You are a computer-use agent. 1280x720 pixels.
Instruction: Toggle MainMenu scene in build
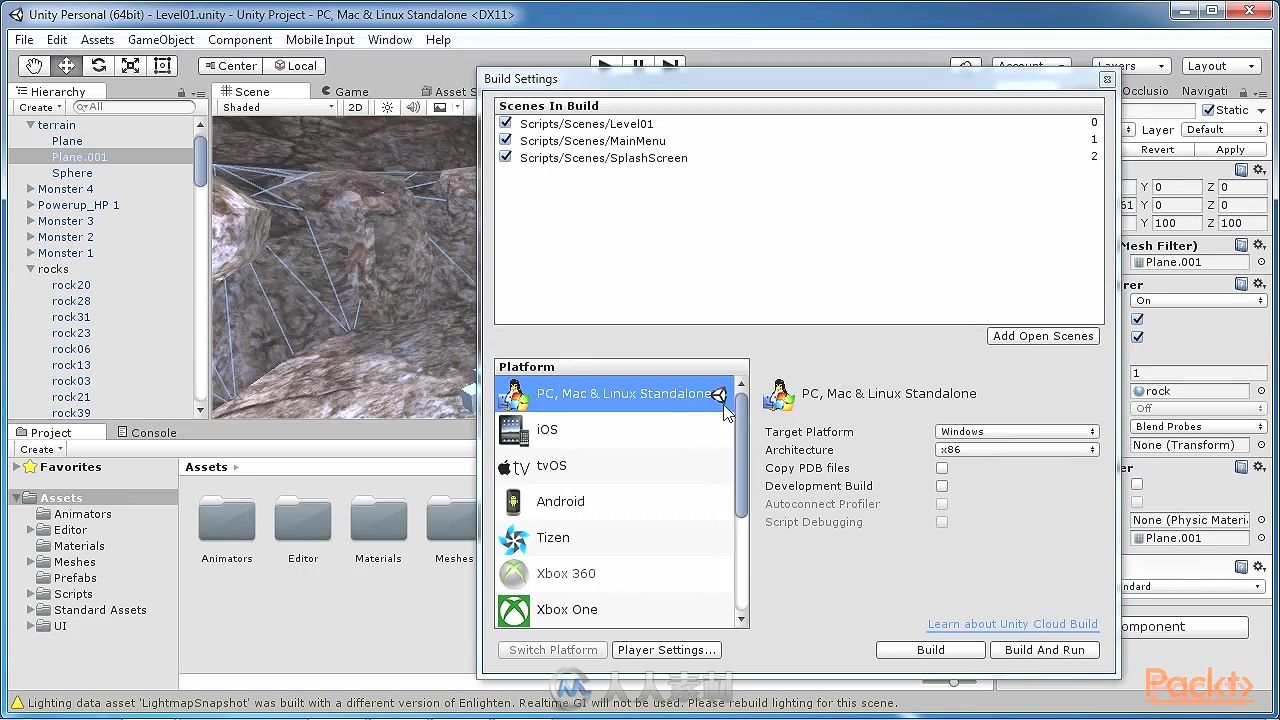[x=505, y=140]
